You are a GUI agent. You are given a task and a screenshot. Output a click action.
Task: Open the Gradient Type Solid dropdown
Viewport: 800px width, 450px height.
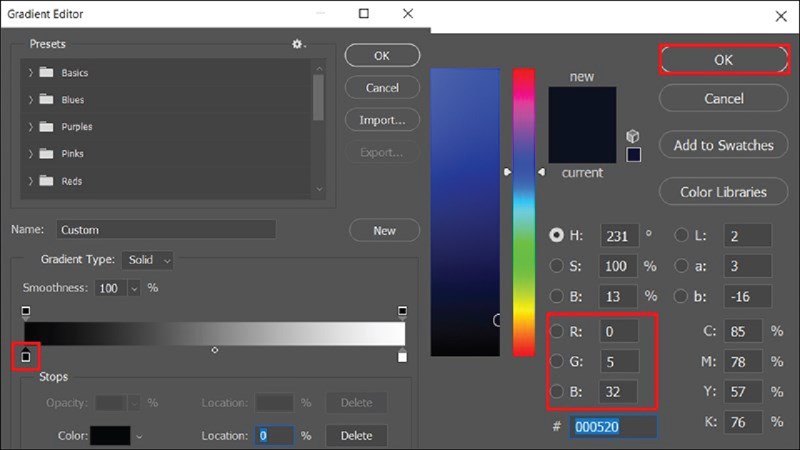pyautogui.click(x=147, y=260)
